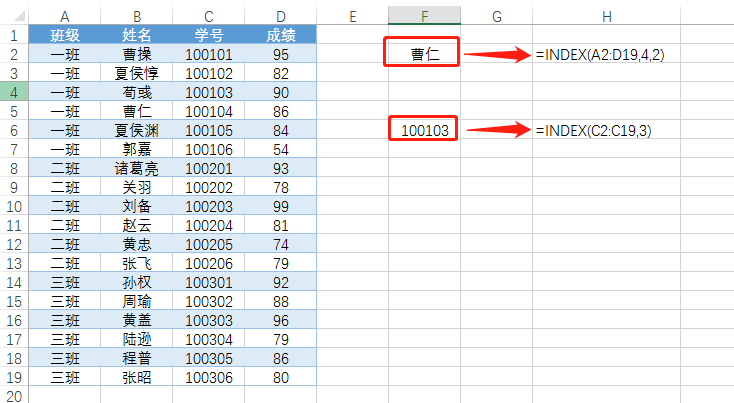Select cell containing 诸葛亮
The image size is (734, 403).
click(x=137, y=169)
